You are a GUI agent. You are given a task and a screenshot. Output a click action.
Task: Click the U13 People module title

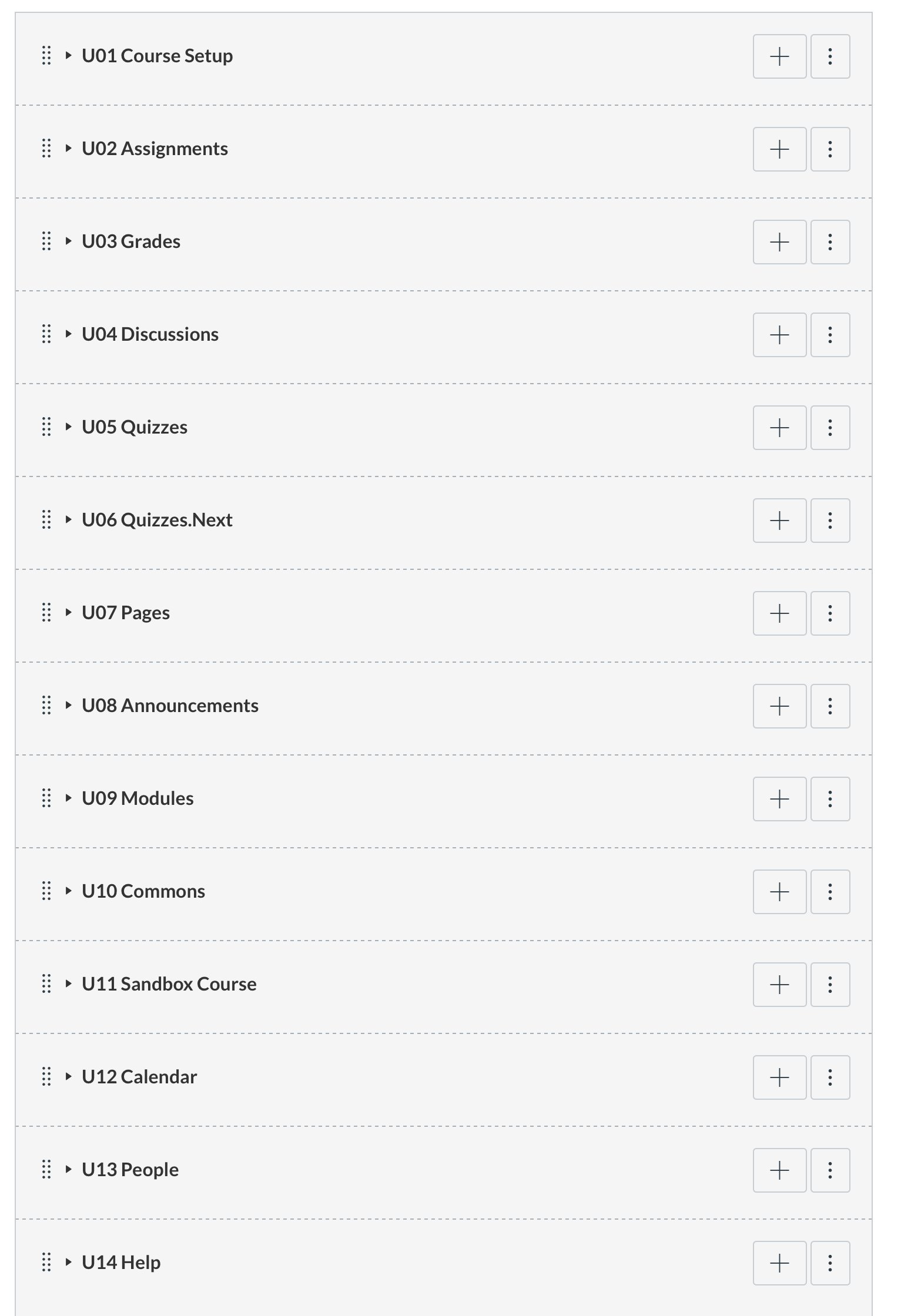pyautogui.click(x=130, y=1170)
